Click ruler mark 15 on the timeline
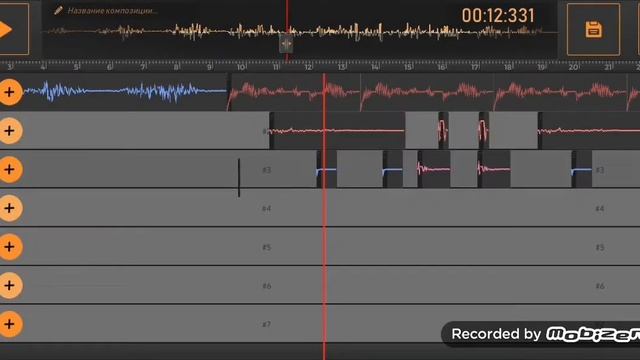The height and width of the screenshot is (360, 640). tap(408, 67)
